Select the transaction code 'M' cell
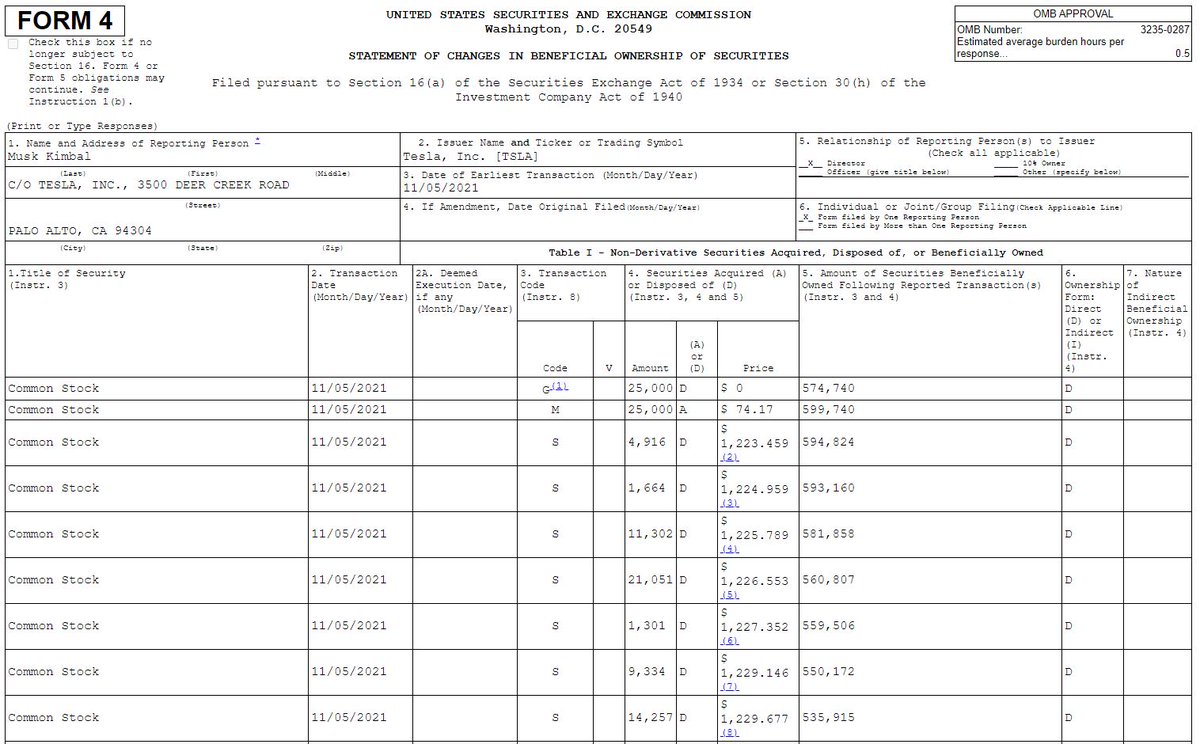The width and height of the screenshot is (1200, 744). point(555,410)
